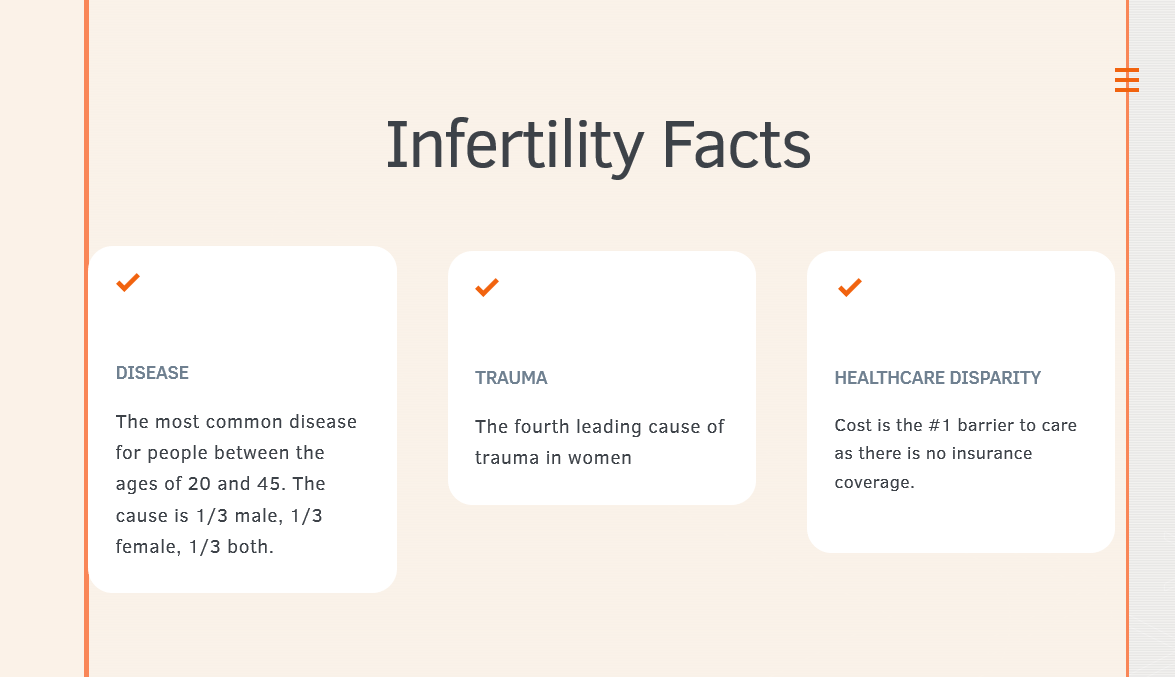The image size is (1175, 677).
Task: Select the DISEASE card heading
Action: coord(152,373)
